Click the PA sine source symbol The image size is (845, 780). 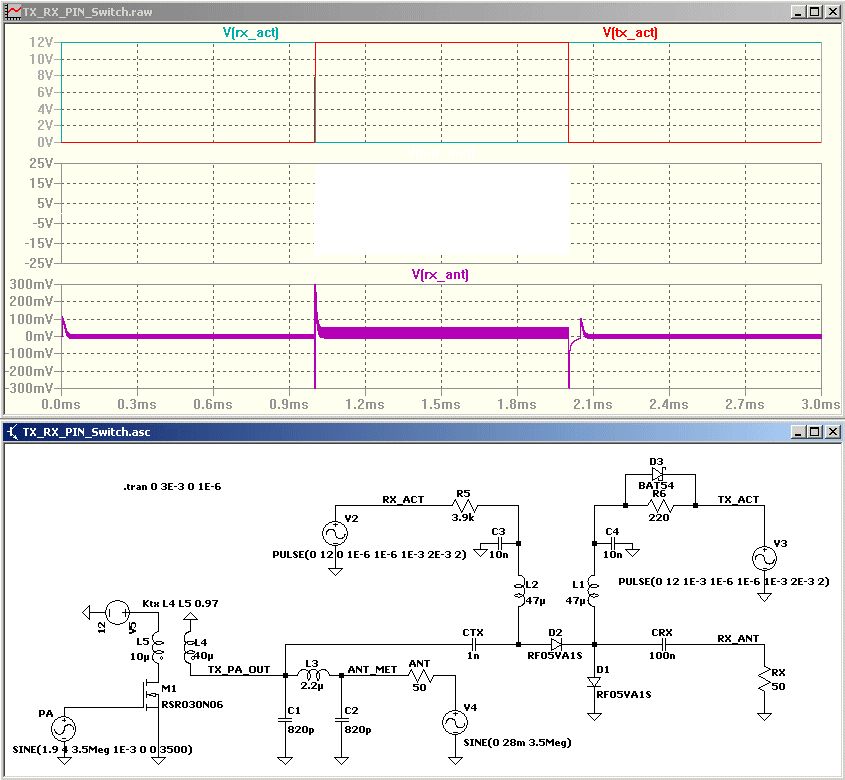pos(63,729)
